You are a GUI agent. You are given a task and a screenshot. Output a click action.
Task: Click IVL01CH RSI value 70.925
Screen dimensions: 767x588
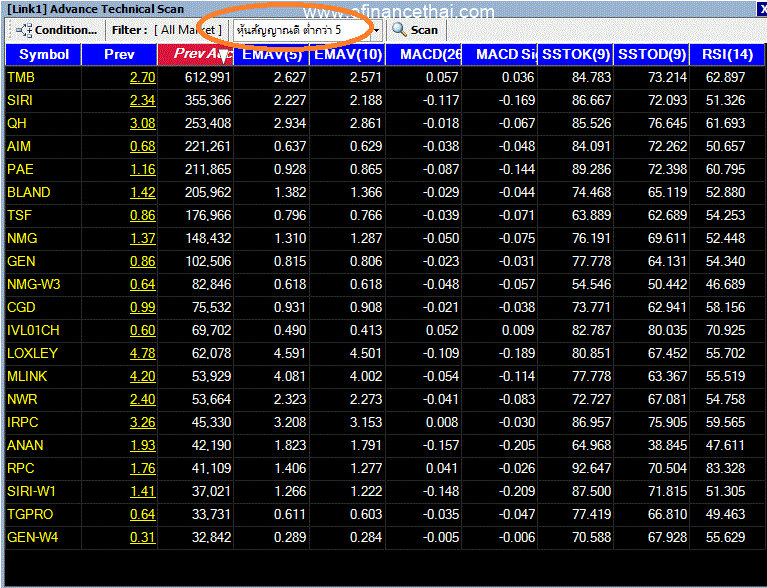pos(725,330)
